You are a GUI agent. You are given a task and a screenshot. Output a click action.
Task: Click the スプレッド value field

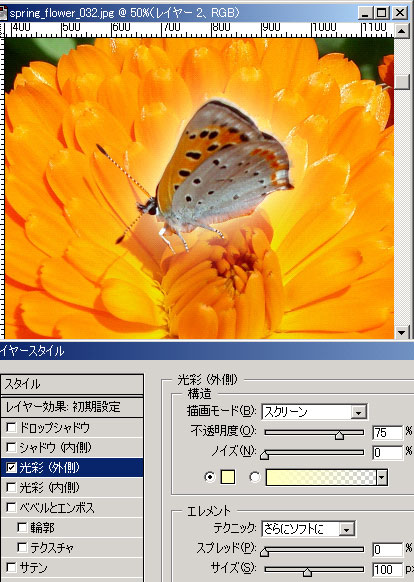(387, 549)
